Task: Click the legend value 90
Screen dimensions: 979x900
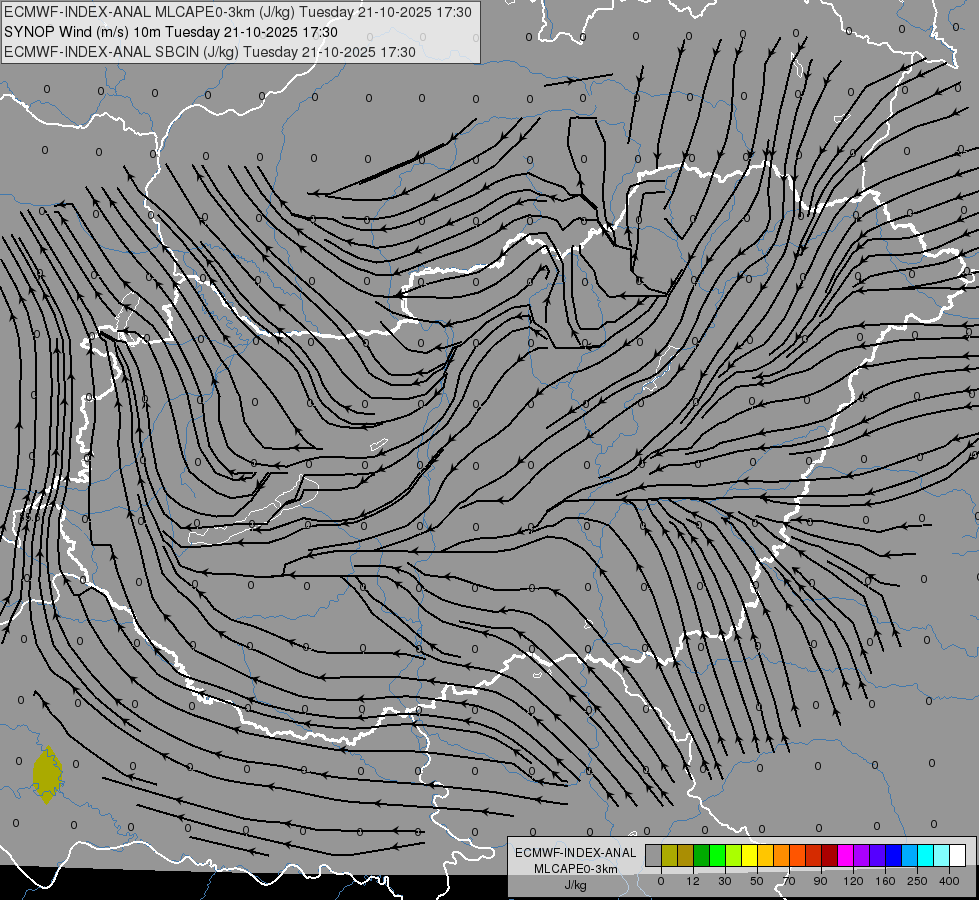Action: tap(820, 881)
